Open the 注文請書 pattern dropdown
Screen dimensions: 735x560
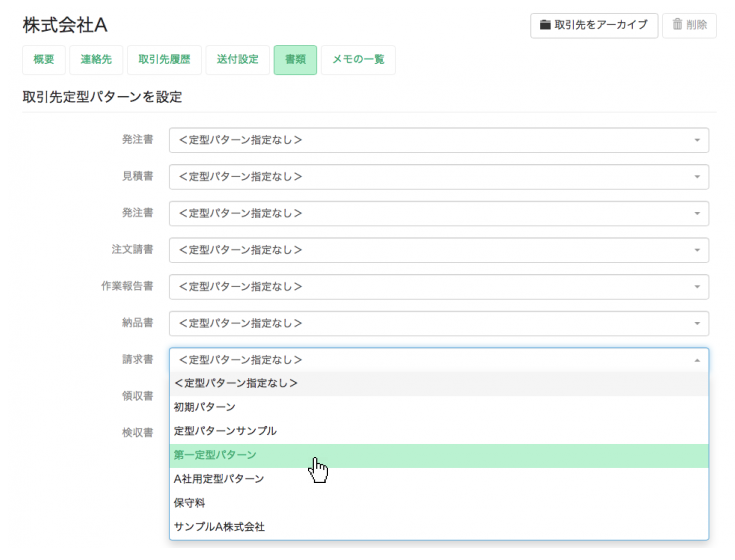[x=439, y=250]
